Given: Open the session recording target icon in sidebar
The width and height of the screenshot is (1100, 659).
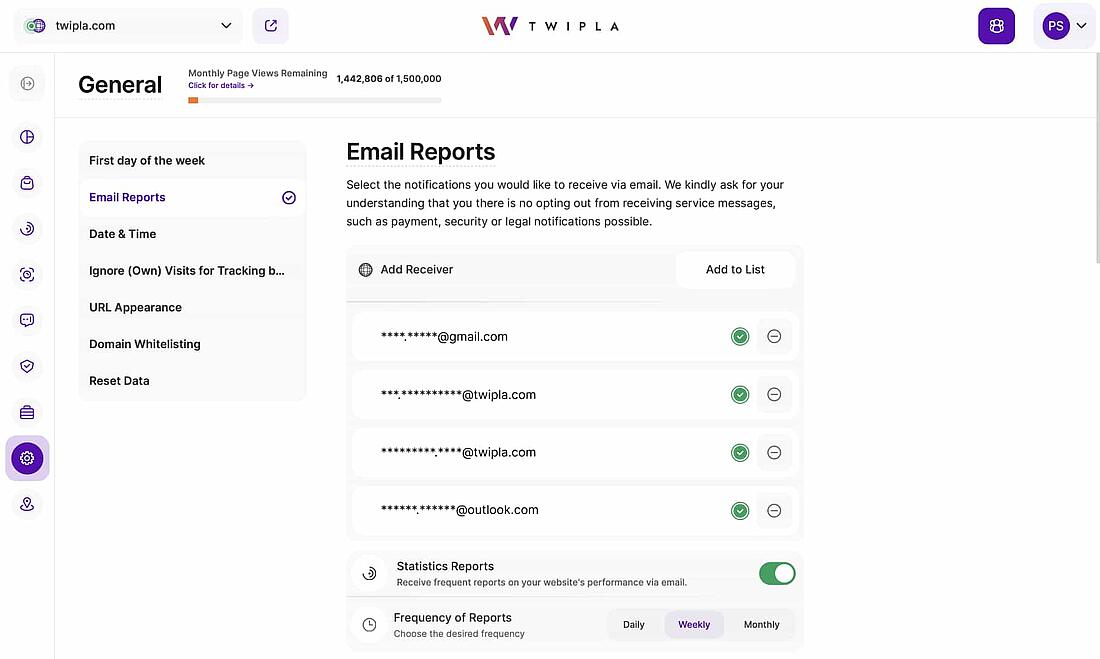Looking at the screenshot, I should point(27,274).
